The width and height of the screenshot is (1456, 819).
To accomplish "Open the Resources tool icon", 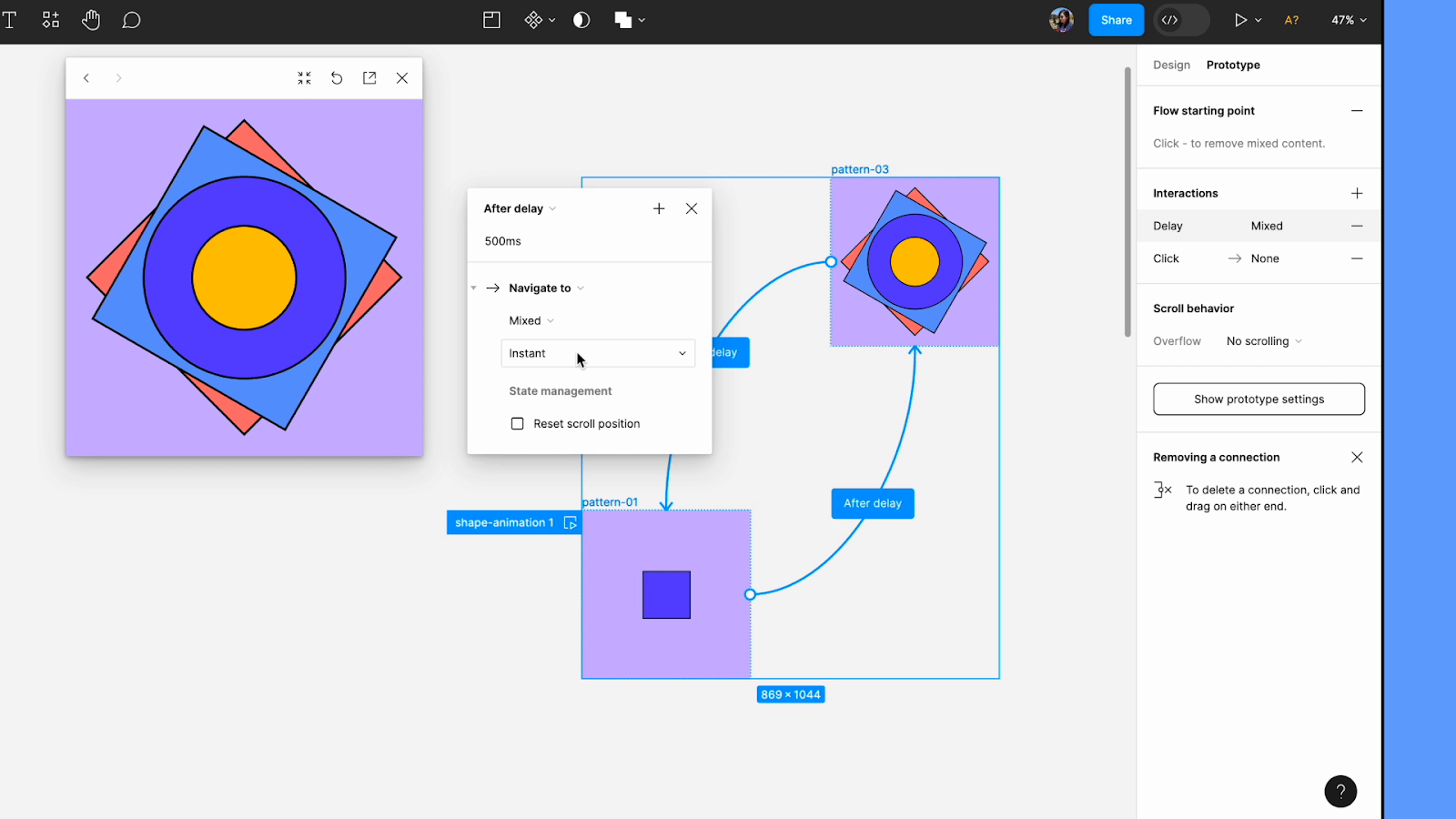I will coord(51,20).
